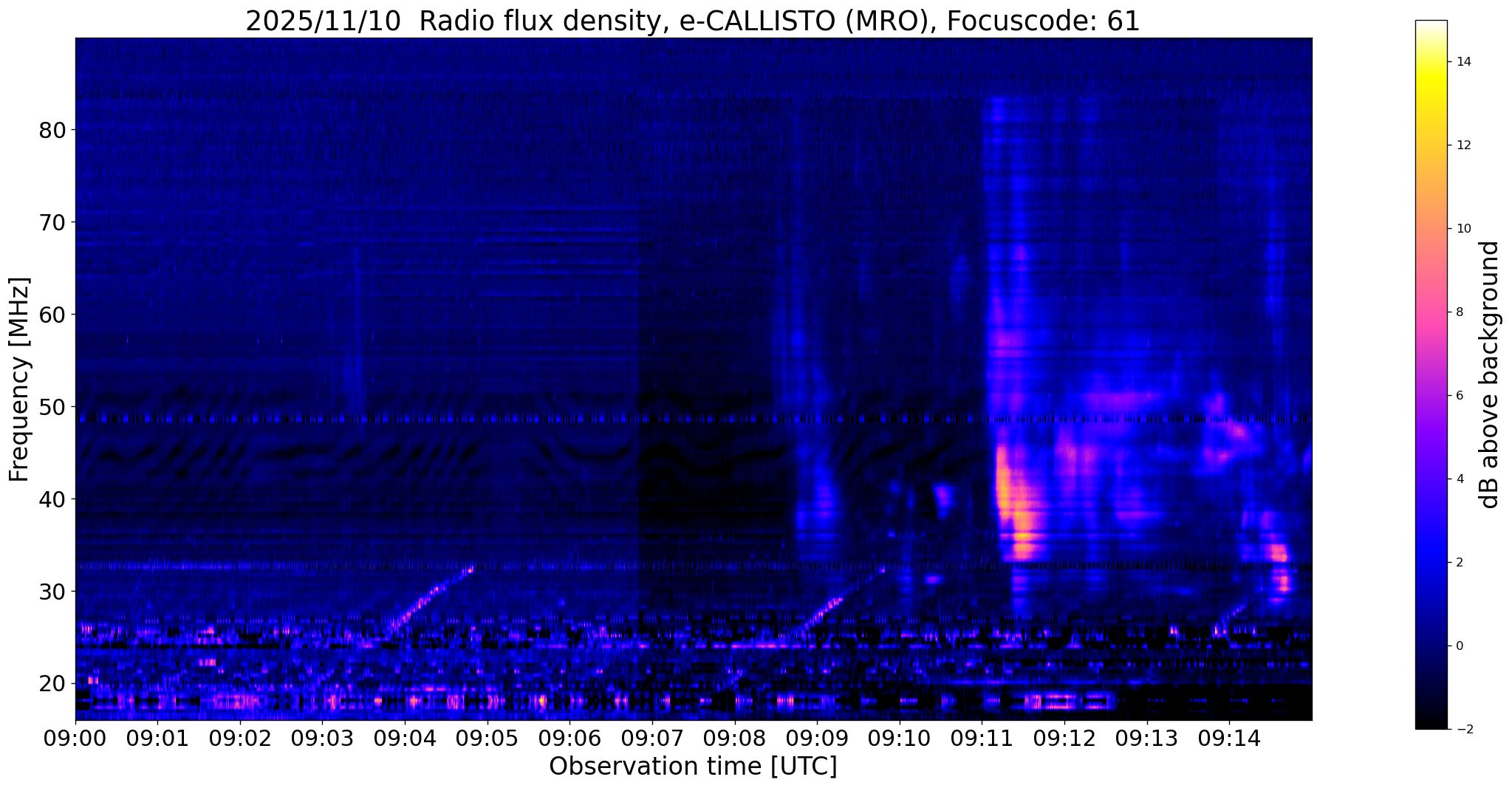Click the colorbar tick label 14

coord(1463,62)
